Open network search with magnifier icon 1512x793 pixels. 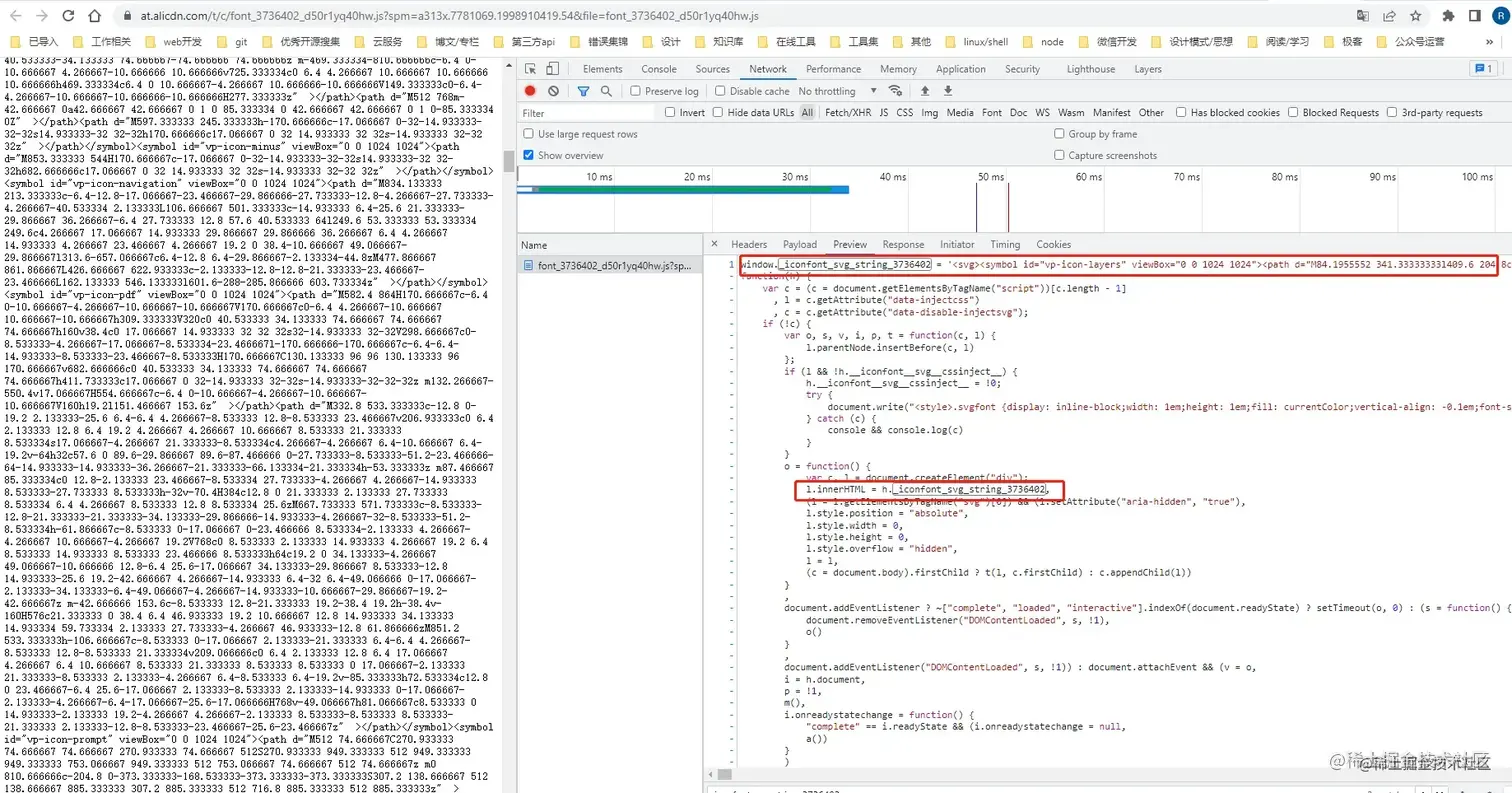tap(606, 91)
